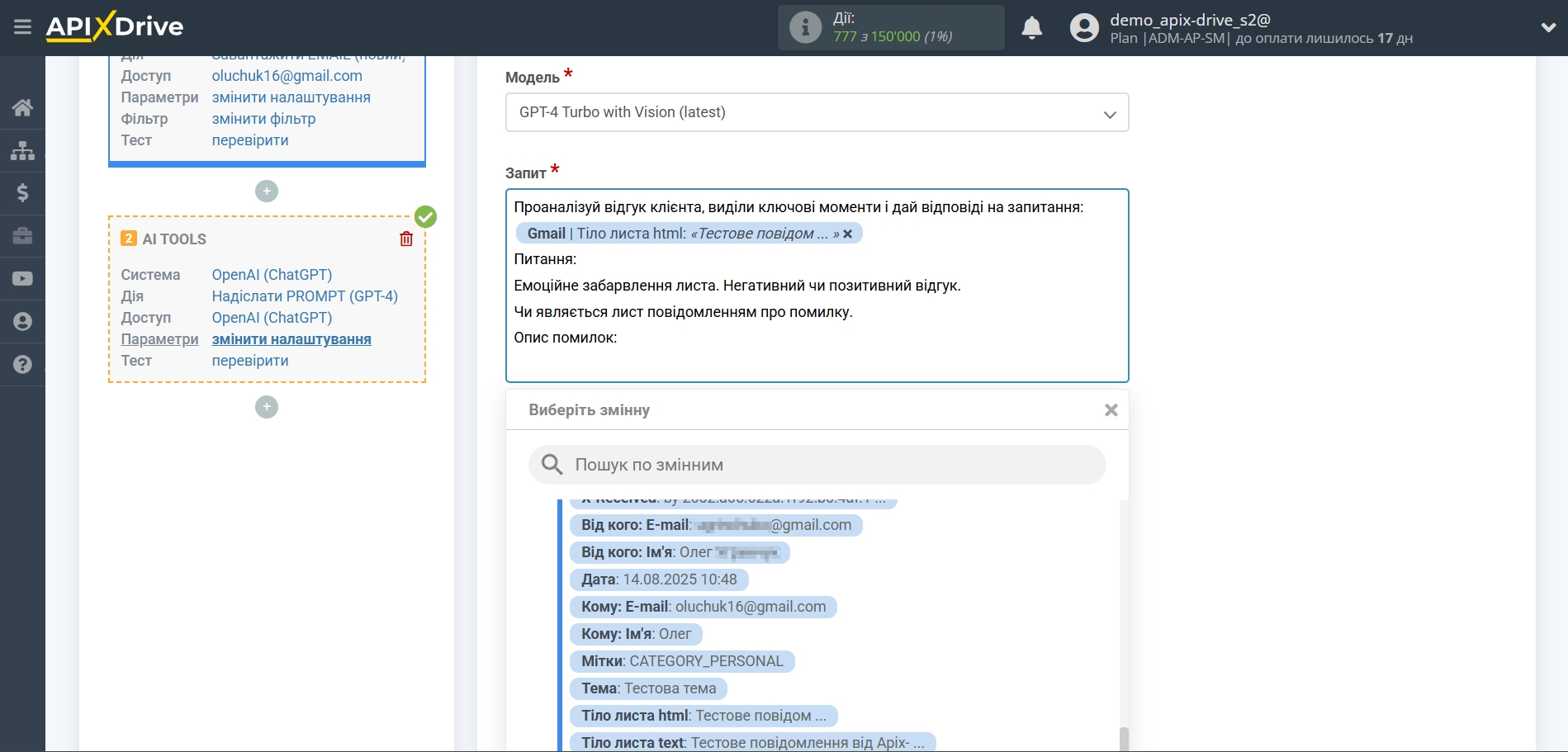Open connections sitemap icon in sidebar

pos(22,150)
